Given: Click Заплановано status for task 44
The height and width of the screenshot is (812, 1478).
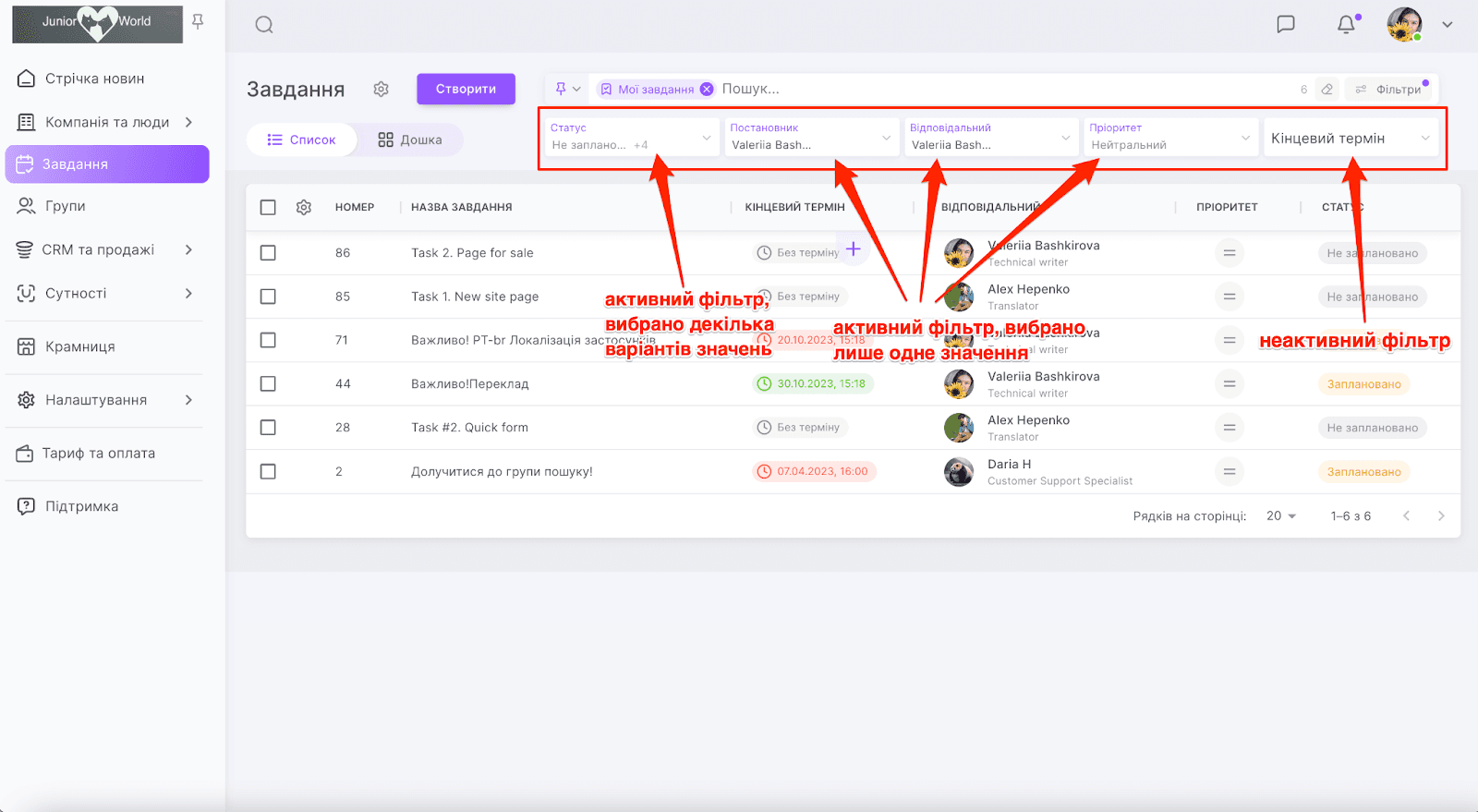Looking at the screenshot, I should coord(1363,384).
